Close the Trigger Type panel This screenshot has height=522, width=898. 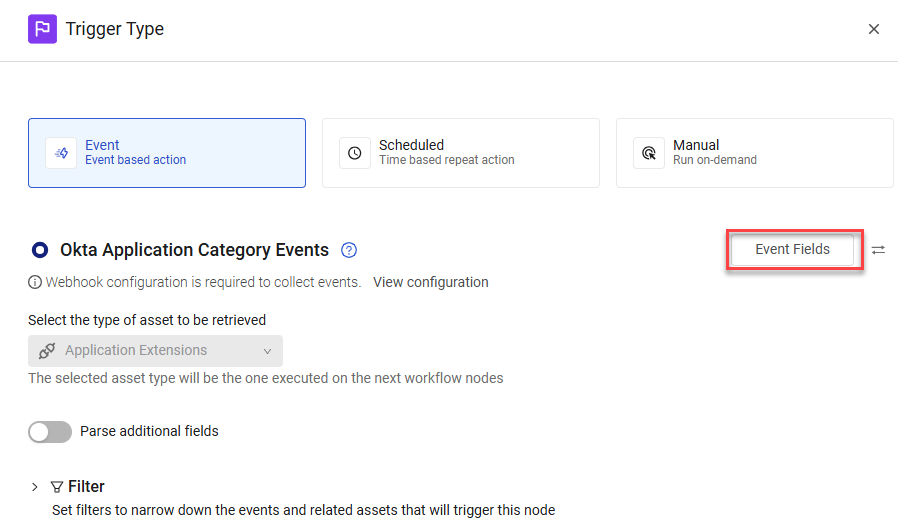pyautogui.click(x=873, y=29)
